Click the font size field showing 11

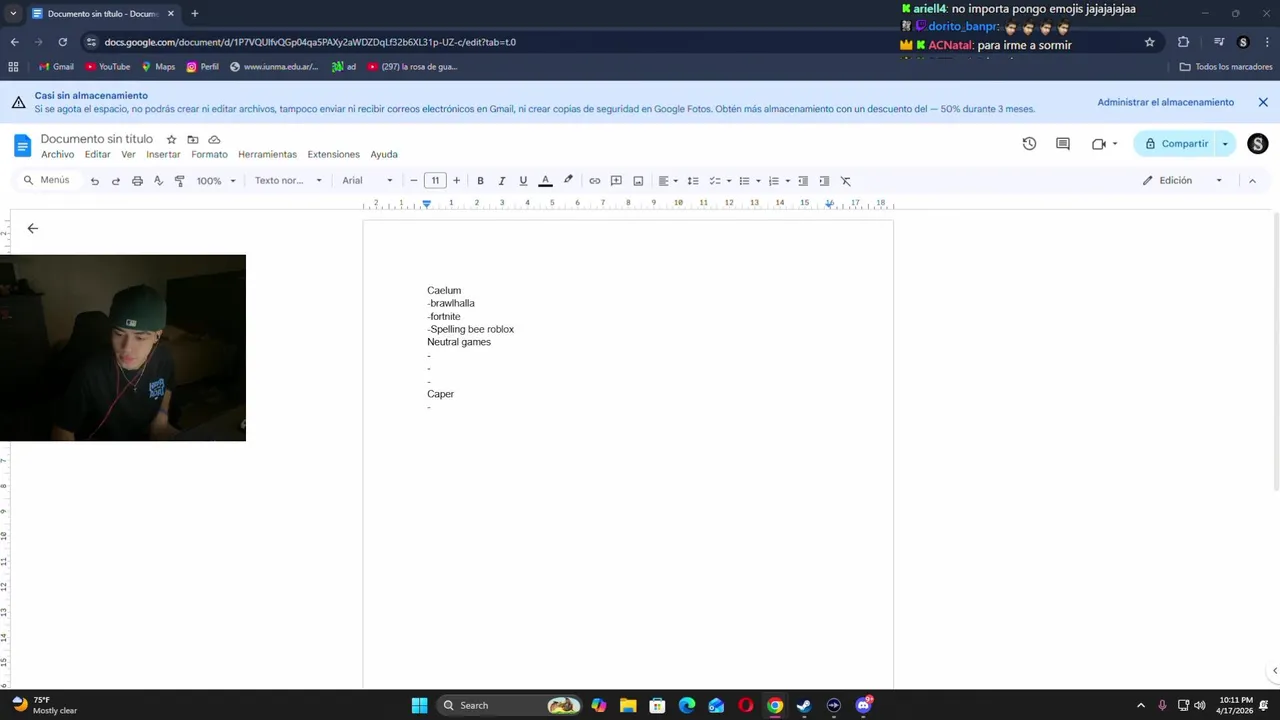(435, 181)
